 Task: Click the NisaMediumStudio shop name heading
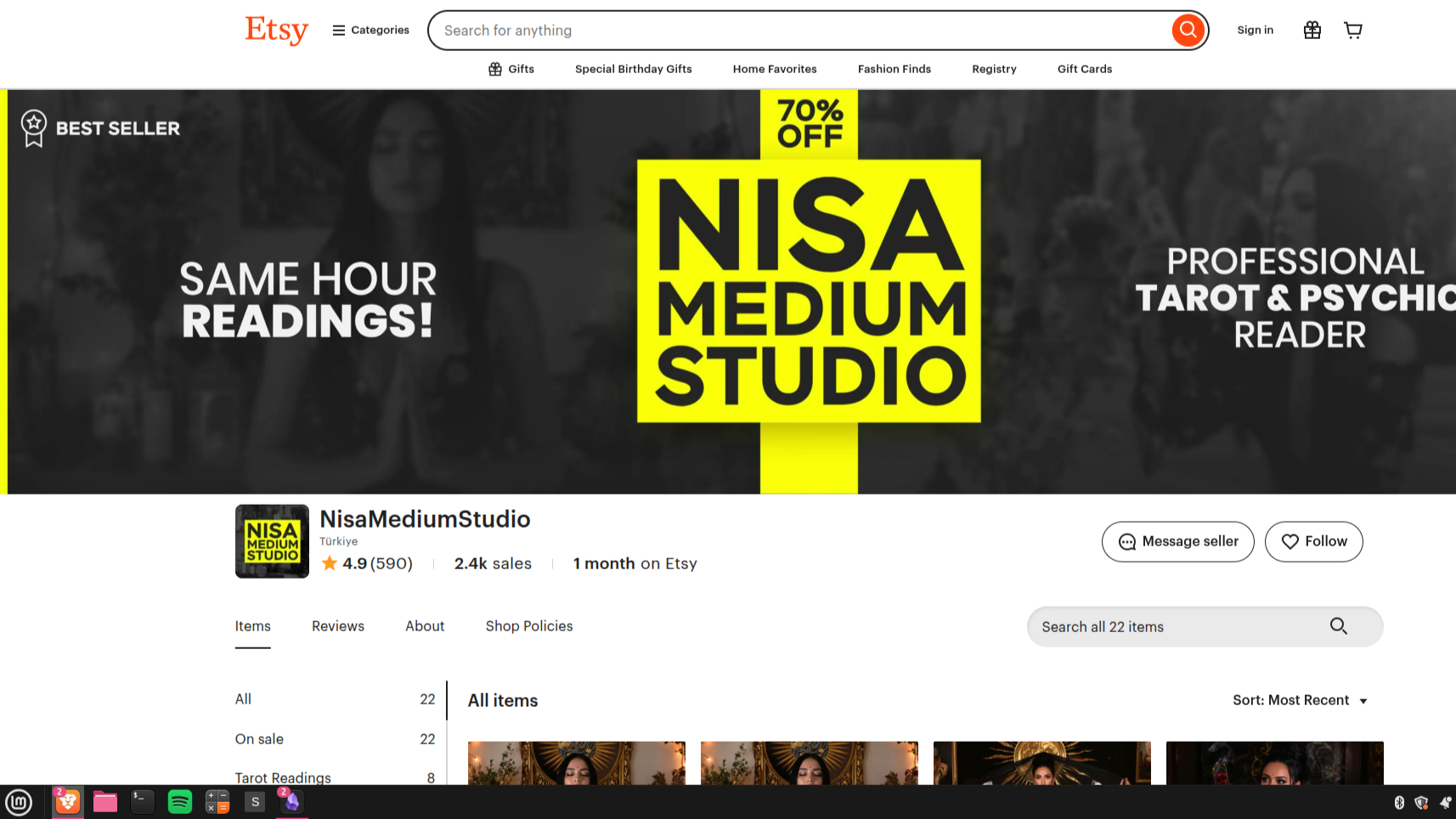425,519
